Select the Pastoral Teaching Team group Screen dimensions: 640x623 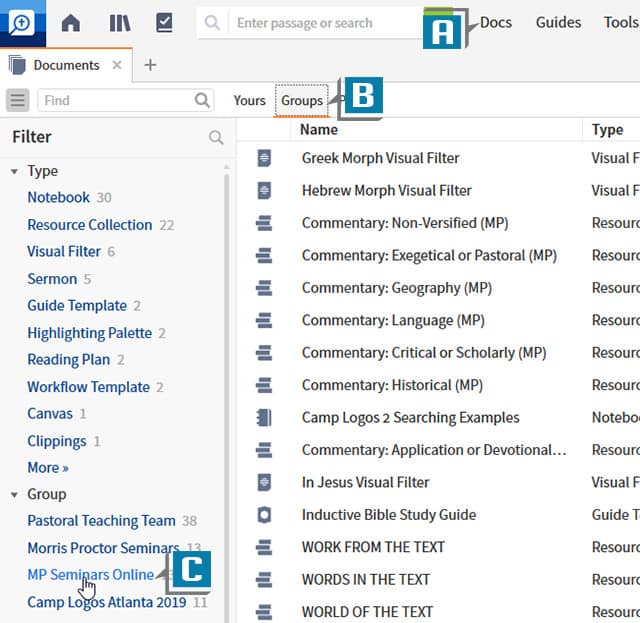pos(101,520)
